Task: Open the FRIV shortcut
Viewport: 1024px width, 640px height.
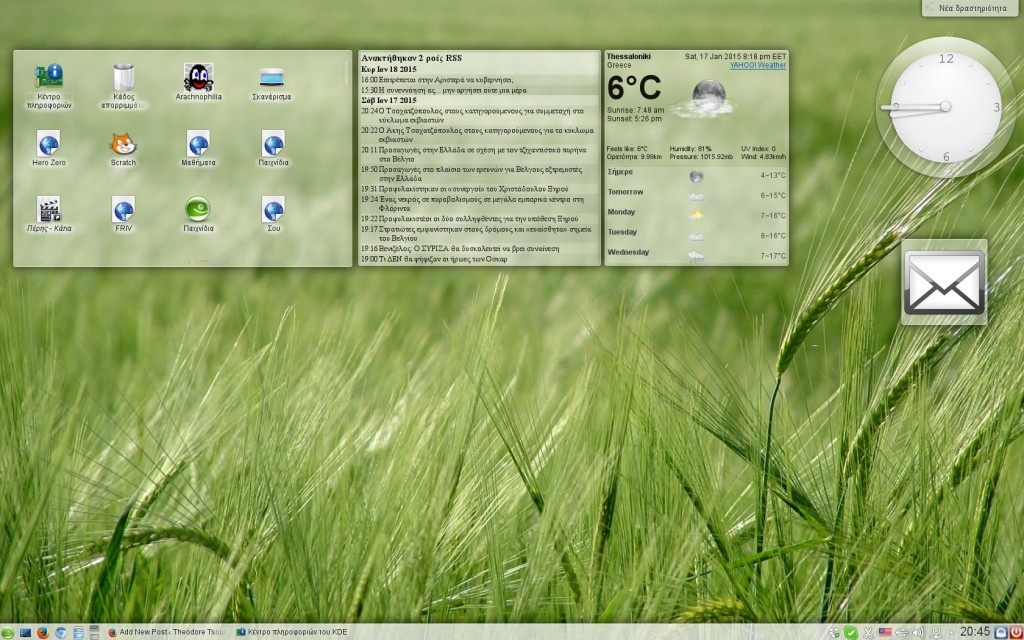Action: (123, 214)
